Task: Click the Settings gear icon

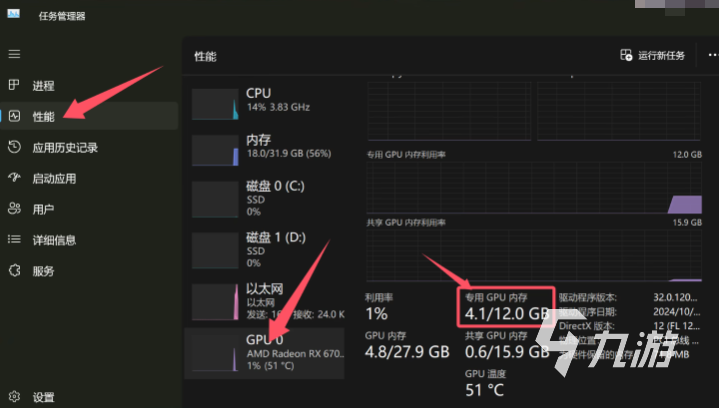Action: point(14,396)
